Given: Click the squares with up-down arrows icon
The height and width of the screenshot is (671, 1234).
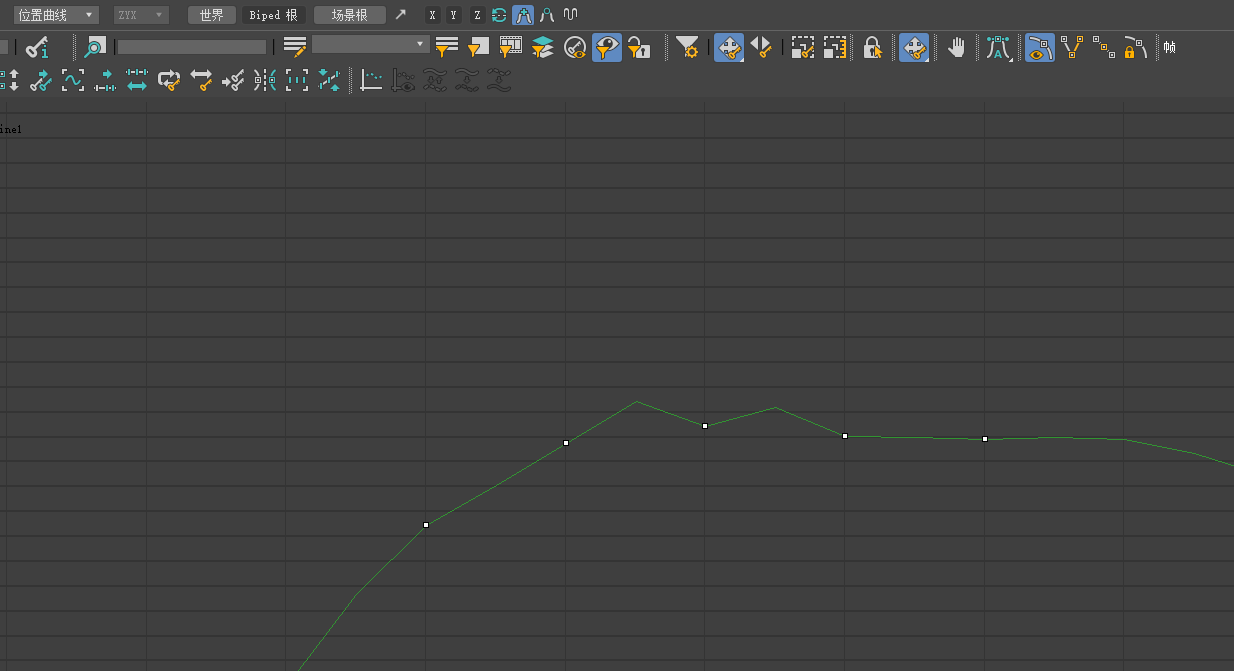Looking at the screenshot, I should click(x=10, y=80).
